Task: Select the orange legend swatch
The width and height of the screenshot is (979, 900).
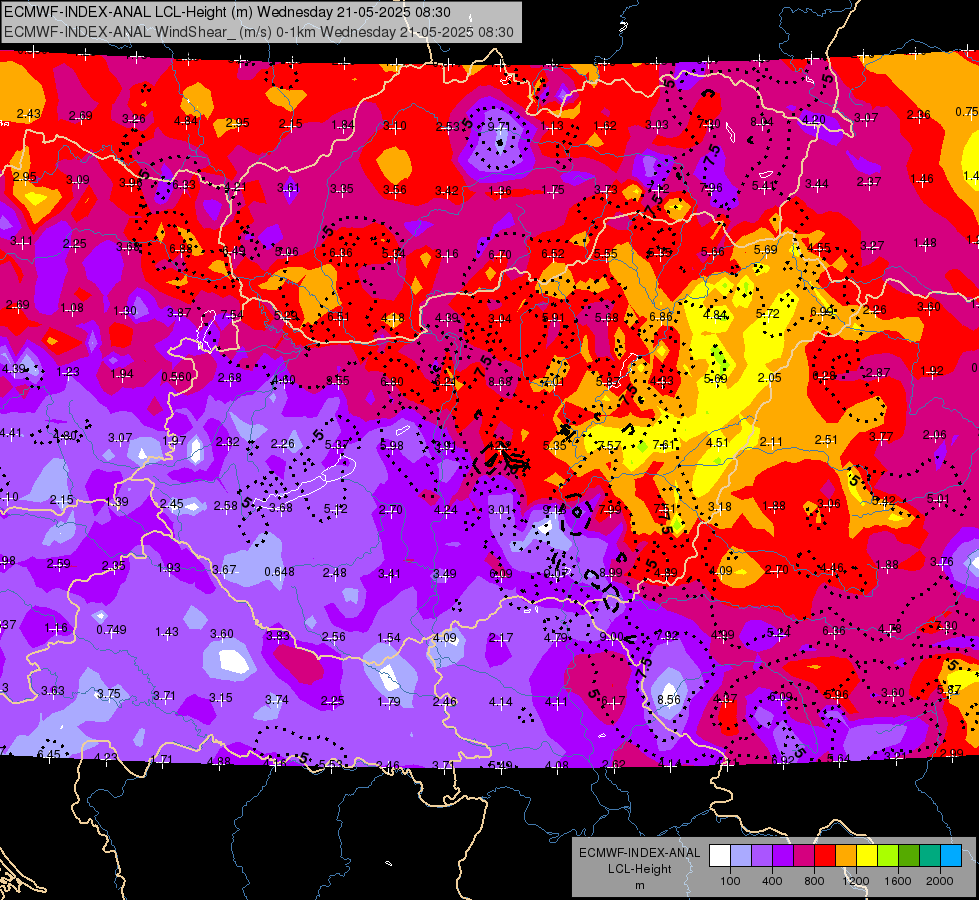Action: click(847, 856)
